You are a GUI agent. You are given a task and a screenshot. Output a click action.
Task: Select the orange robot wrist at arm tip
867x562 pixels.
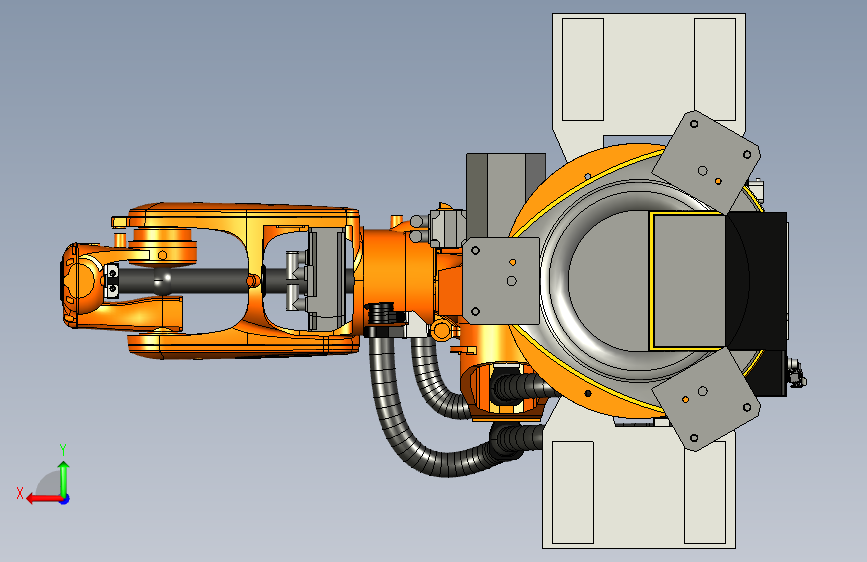81,283
